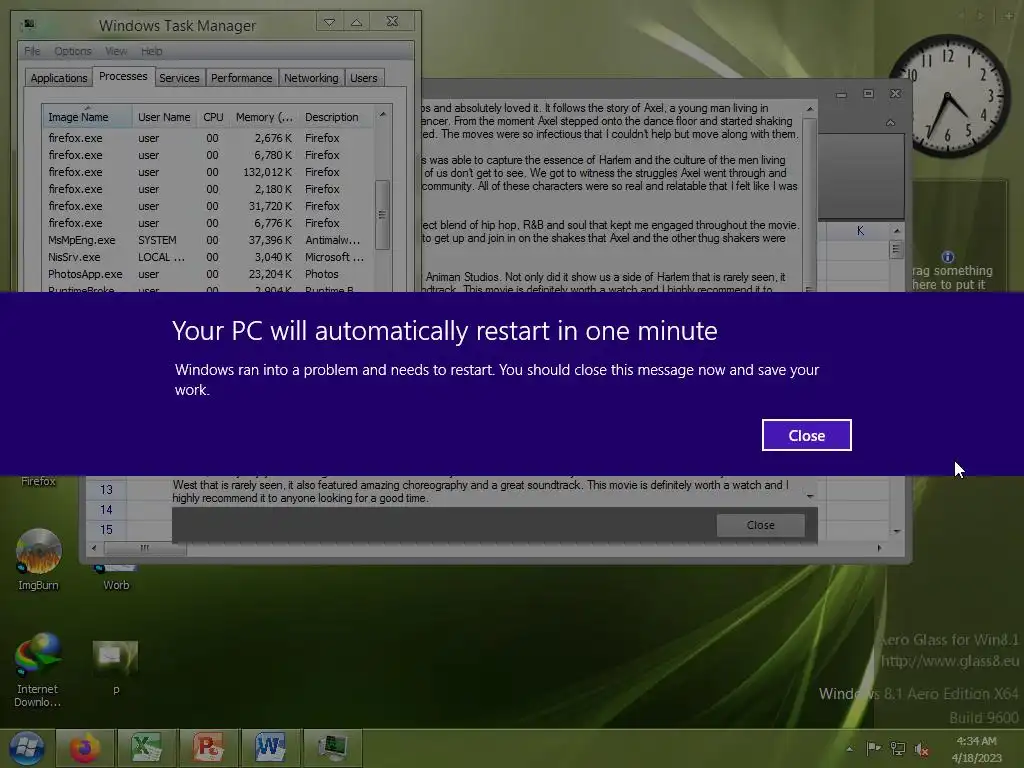Select the Processes tab in Task Manager
The width and height of the screenshot is (1024, 768).
(x=123, y=76)
